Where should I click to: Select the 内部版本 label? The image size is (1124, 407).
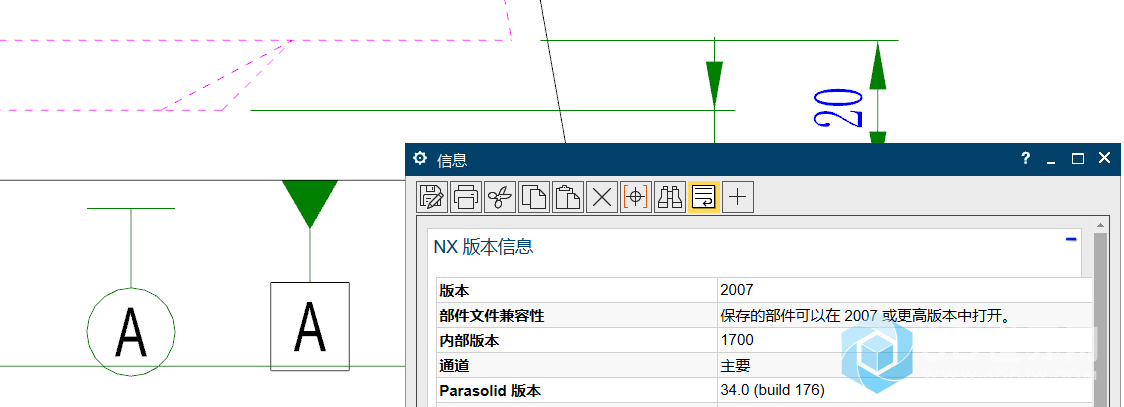(469, 340)
